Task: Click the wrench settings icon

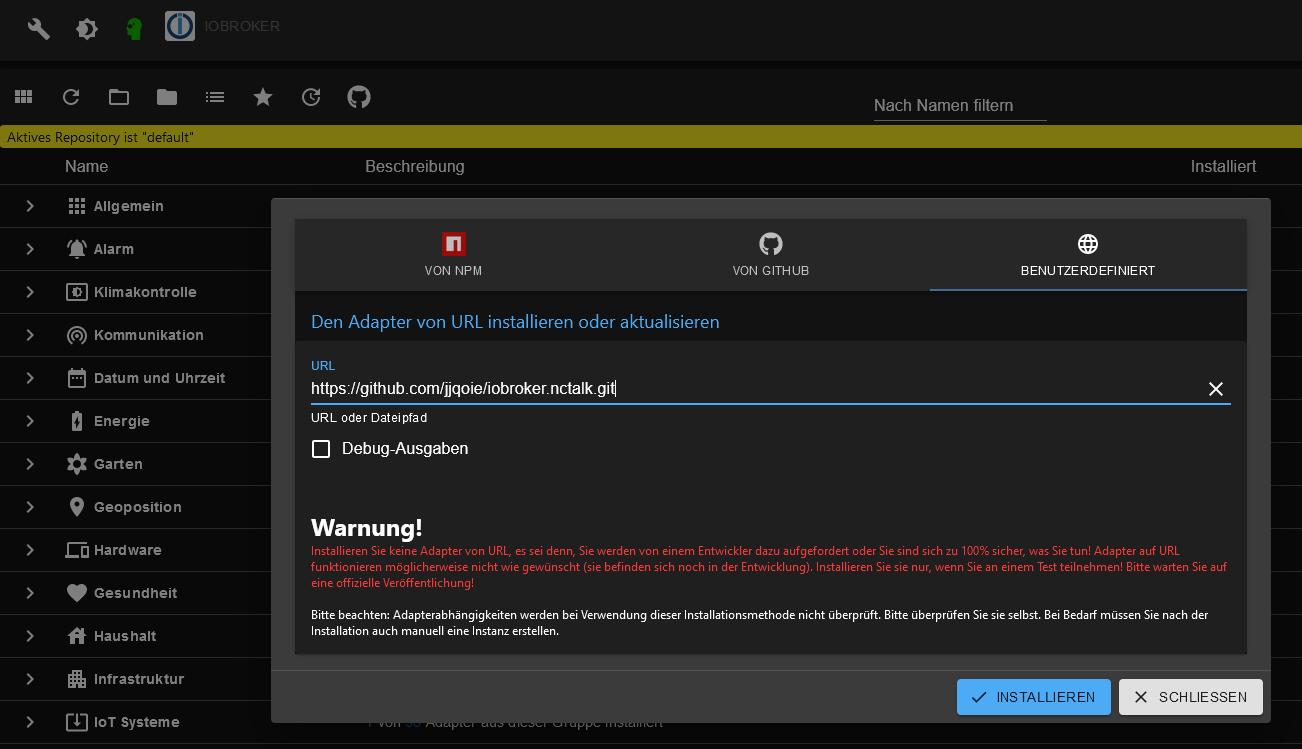Action: pos(38,28)
